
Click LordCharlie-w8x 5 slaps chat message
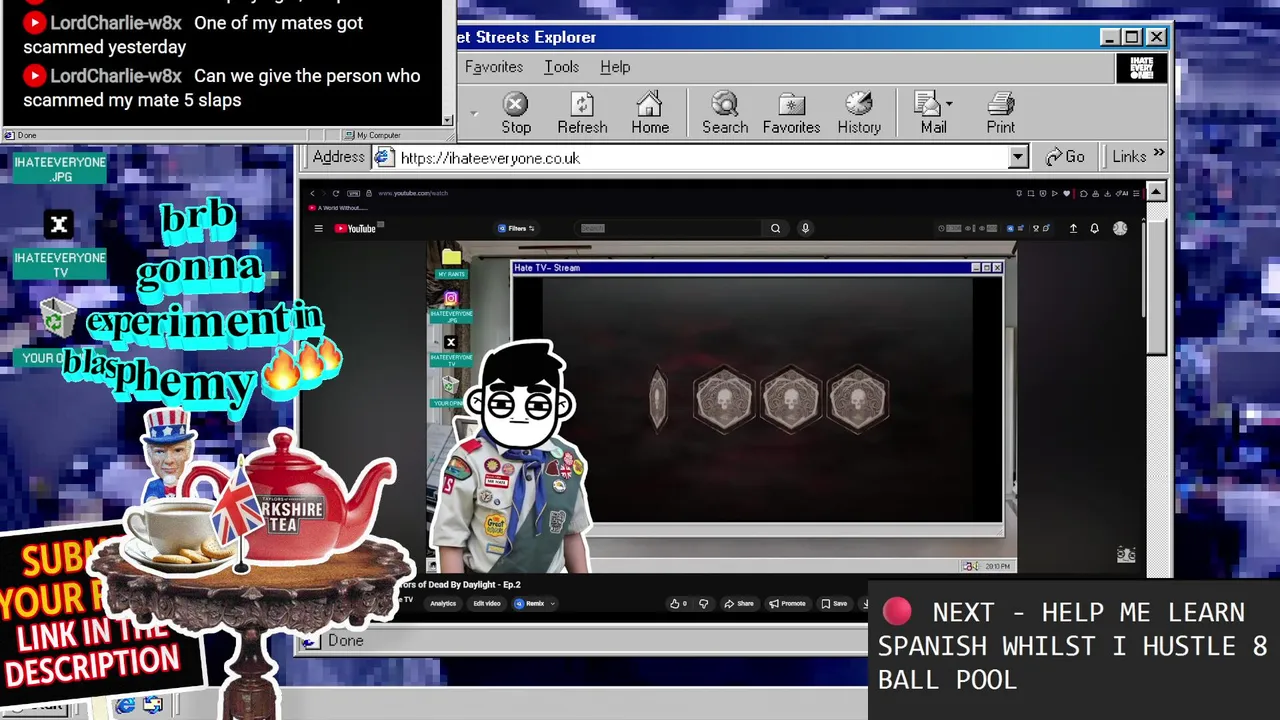pos(222,88)
